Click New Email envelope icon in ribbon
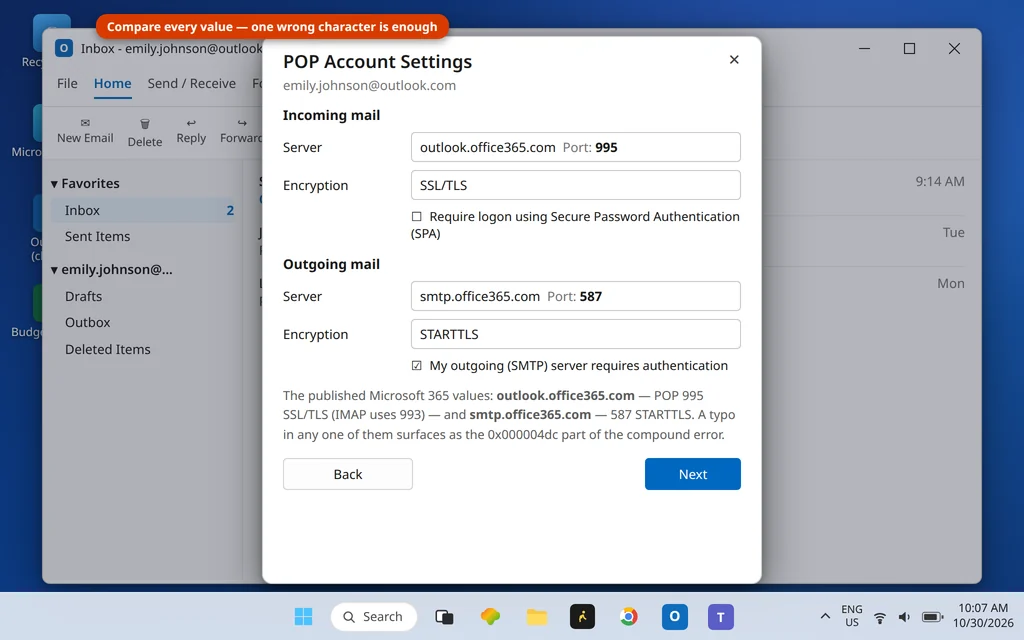The height and width of the screenshot is (640, 1024). coord(85,123)
